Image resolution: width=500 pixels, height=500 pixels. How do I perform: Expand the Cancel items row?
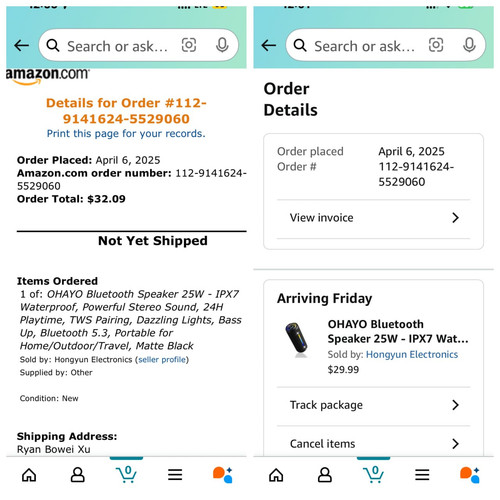click(373, 444)
